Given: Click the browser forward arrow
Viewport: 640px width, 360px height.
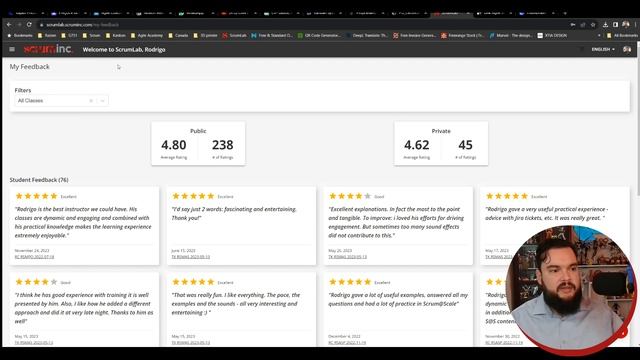Looking at the screenshot, I should click(19, 24).
